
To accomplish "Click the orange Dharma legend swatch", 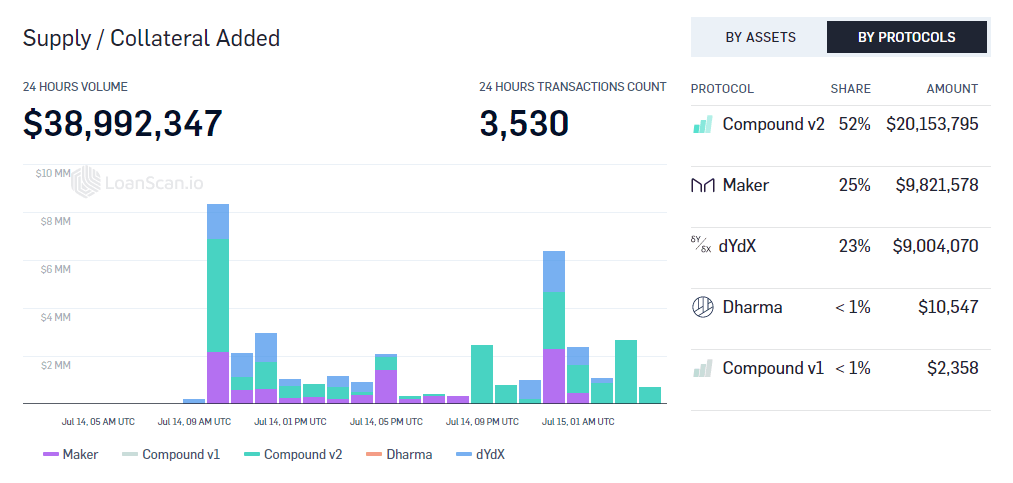I will pyautogui.click(x=374, y=455).
